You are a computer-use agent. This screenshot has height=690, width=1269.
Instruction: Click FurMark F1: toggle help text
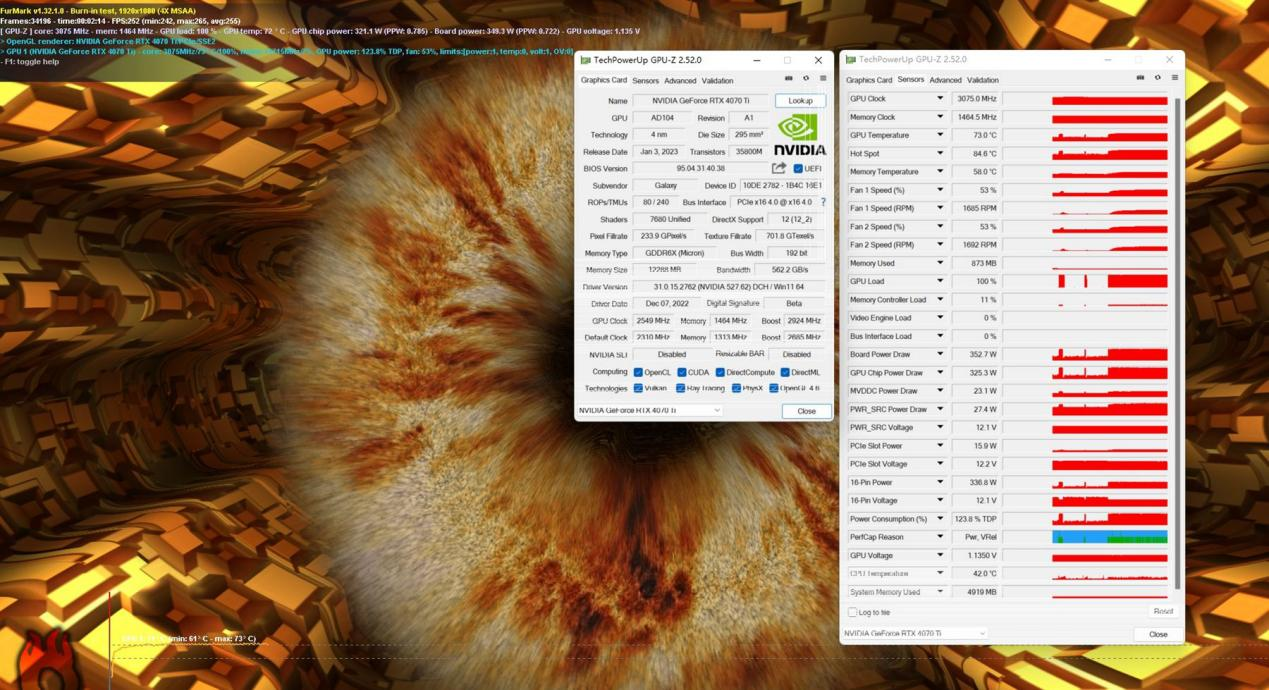click(x=31, y=61)
